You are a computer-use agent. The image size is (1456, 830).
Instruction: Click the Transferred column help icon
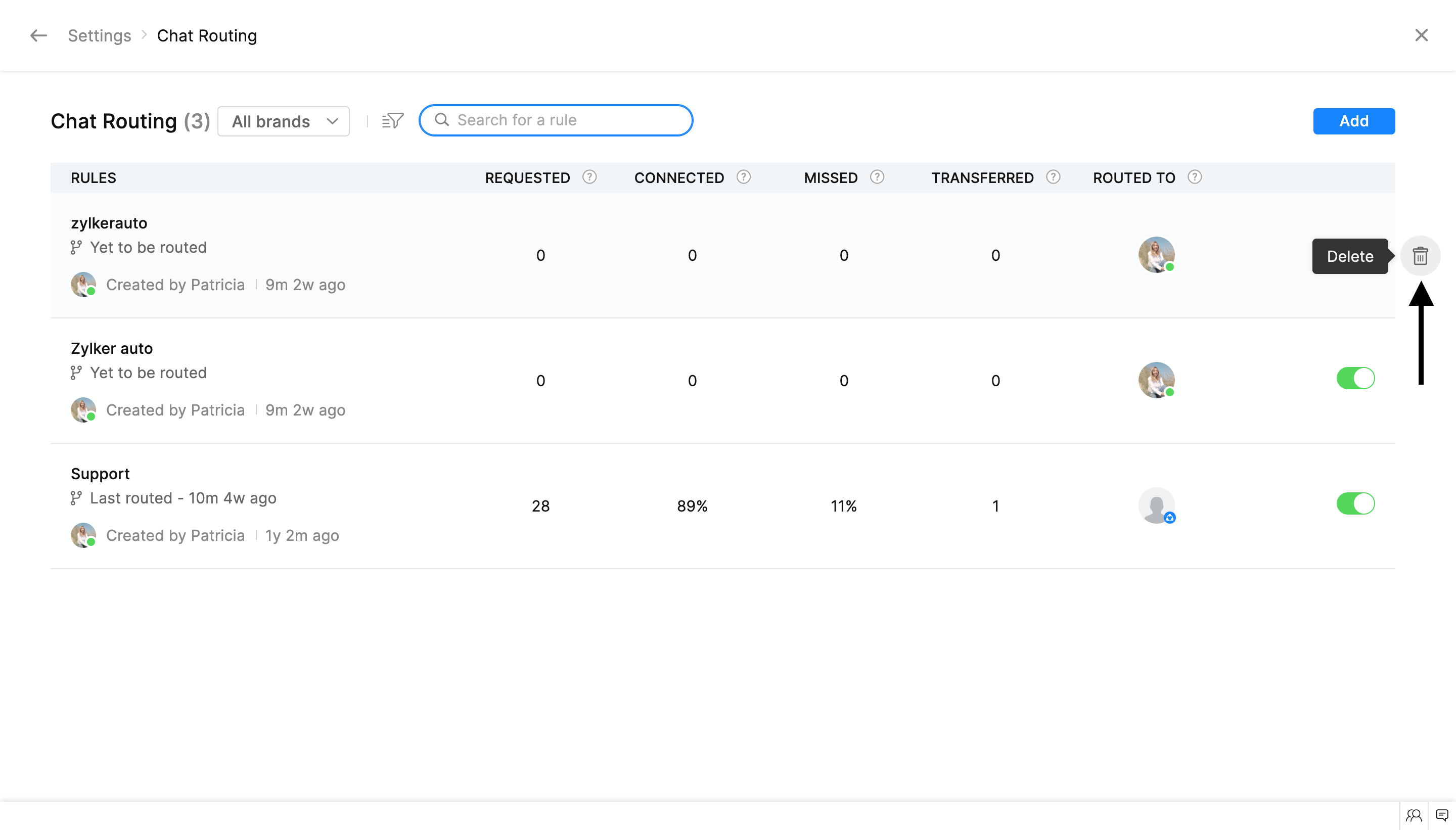[x=1053, y=177]
